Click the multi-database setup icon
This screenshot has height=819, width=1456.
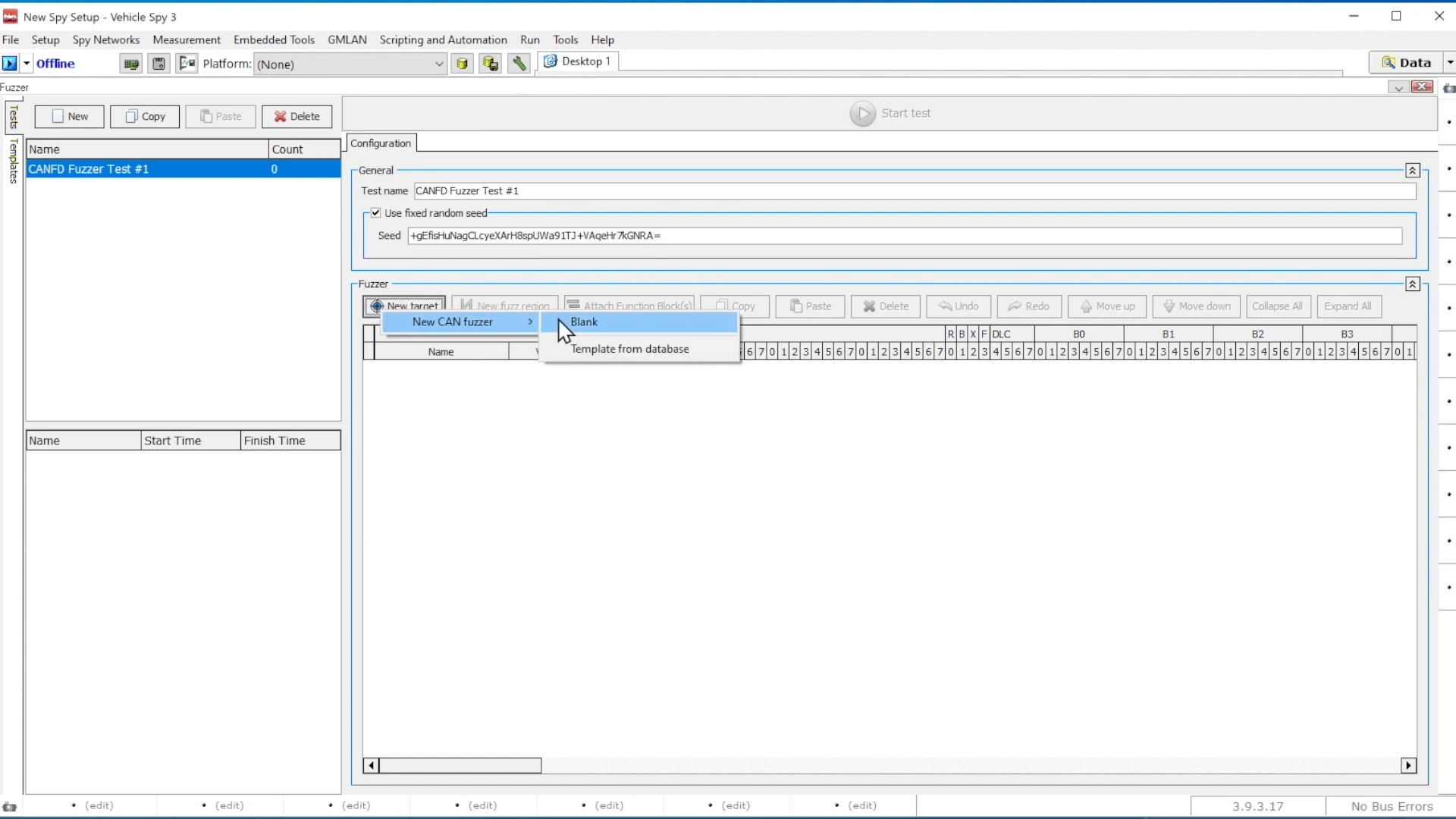click(491, 64)
